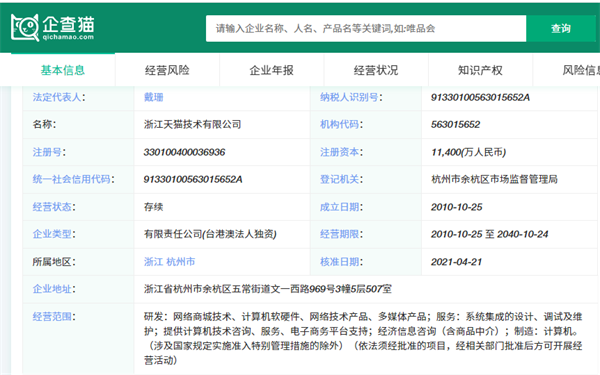Select approval date 2021-04-21
600x375 pixels.
(456, 262)
